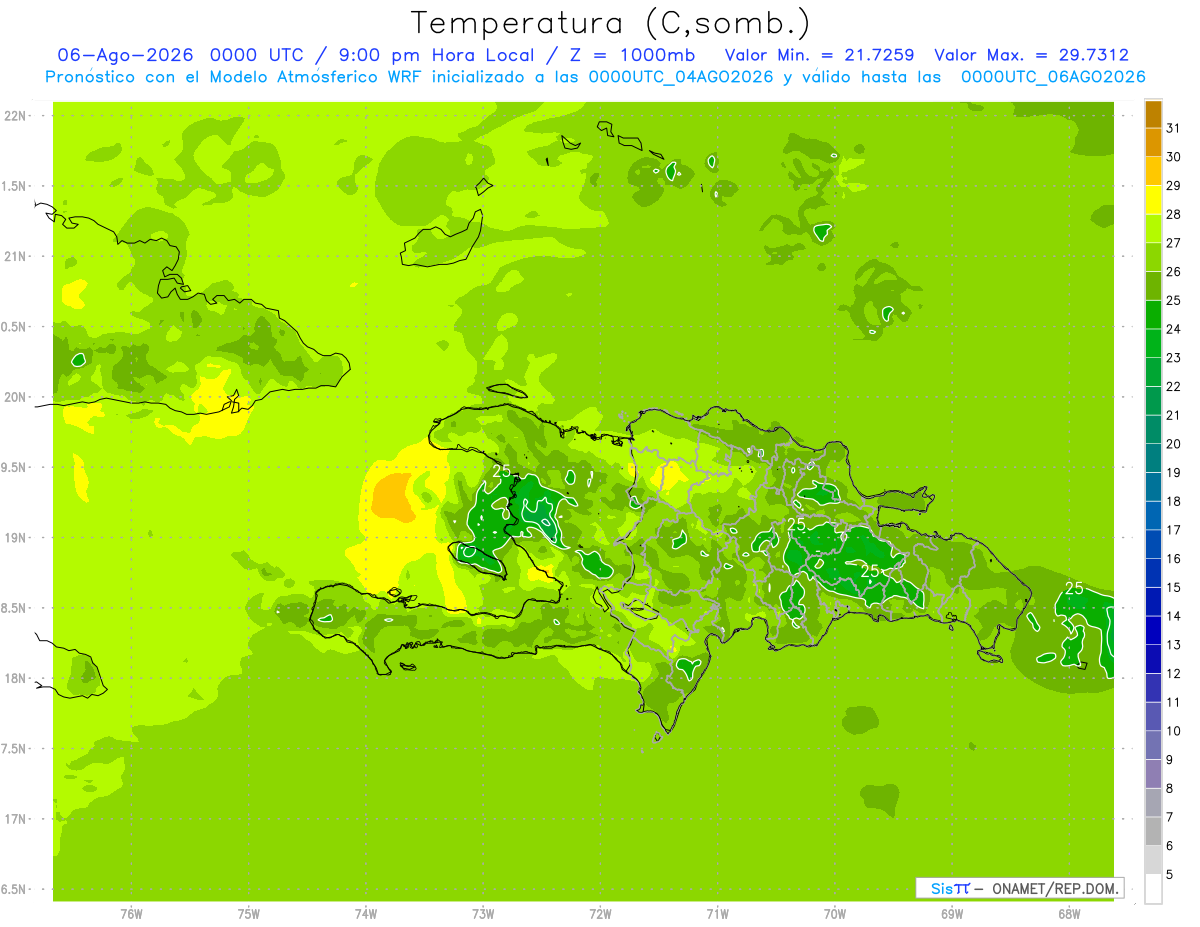Select the "68W" longitude axis label
This screenshot has width=1200, height=927.
pos(1069,914)
